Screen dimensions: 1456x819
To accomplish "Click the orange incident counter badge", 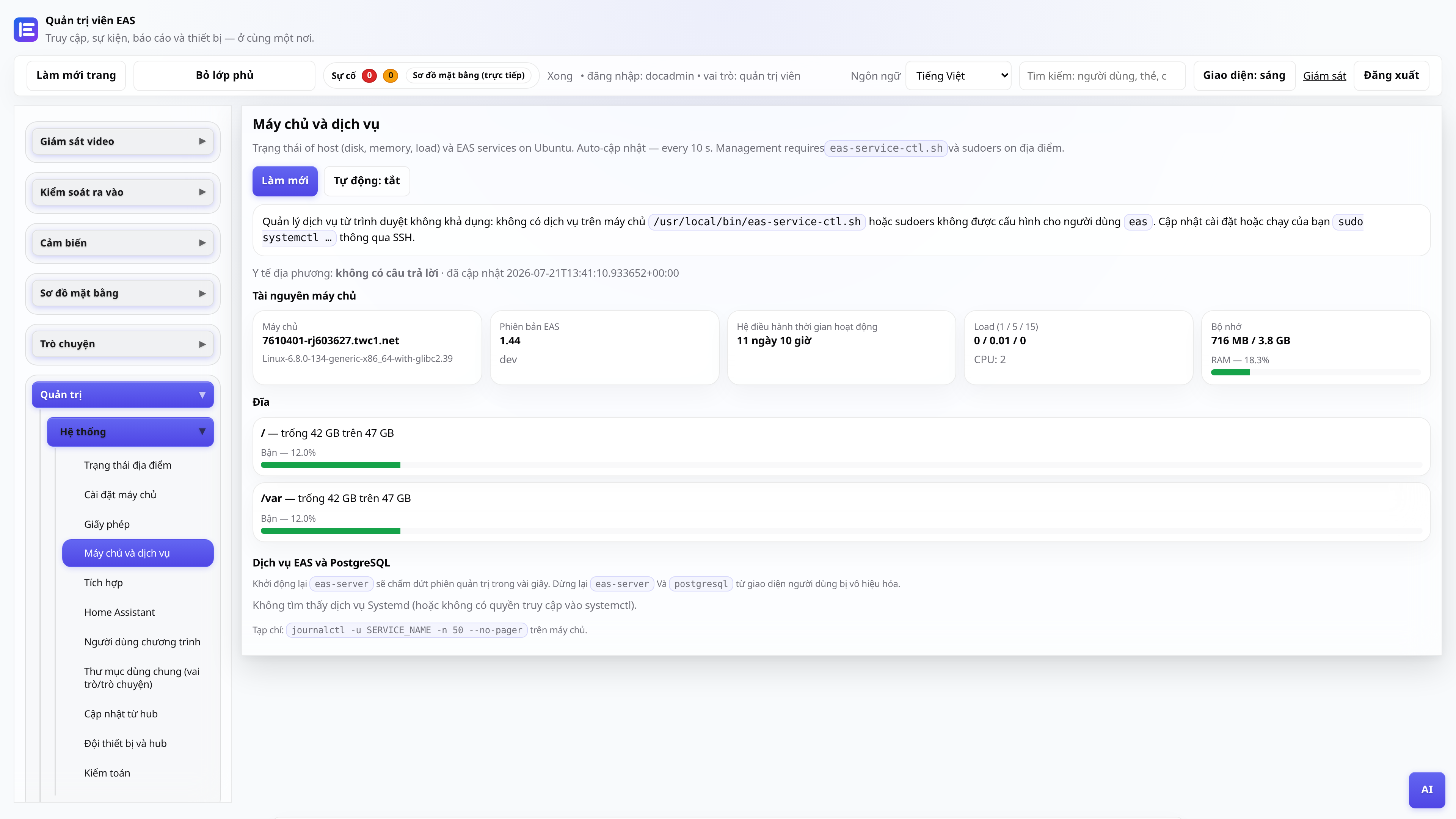I will (391, 75).
